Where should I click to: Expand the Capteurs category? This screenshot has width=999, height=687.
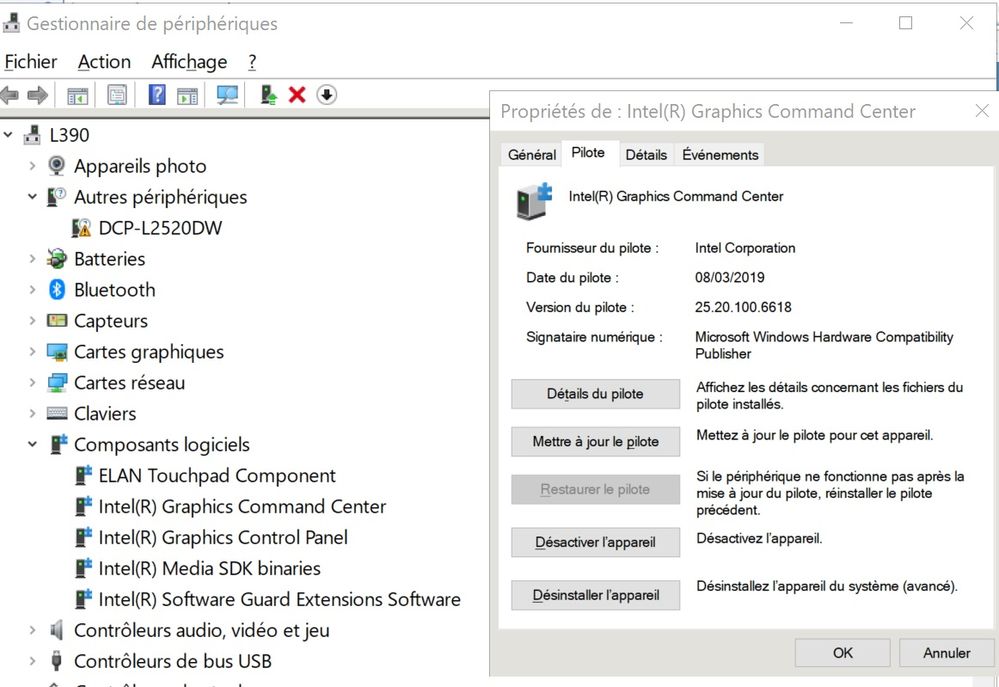point(32,321)
